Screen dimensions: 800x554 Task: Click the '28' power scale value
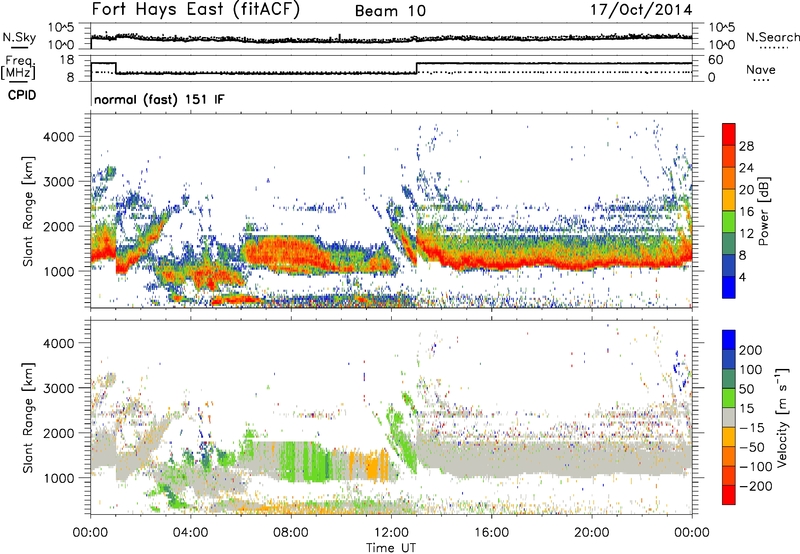click(746, 146)
